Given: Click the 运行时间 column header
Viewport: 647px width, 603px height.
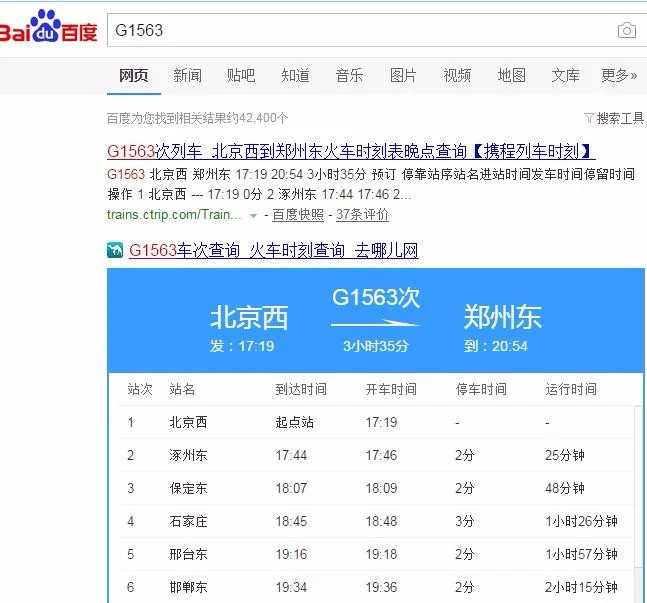Looking at the screenshot, I should point(571,389).
